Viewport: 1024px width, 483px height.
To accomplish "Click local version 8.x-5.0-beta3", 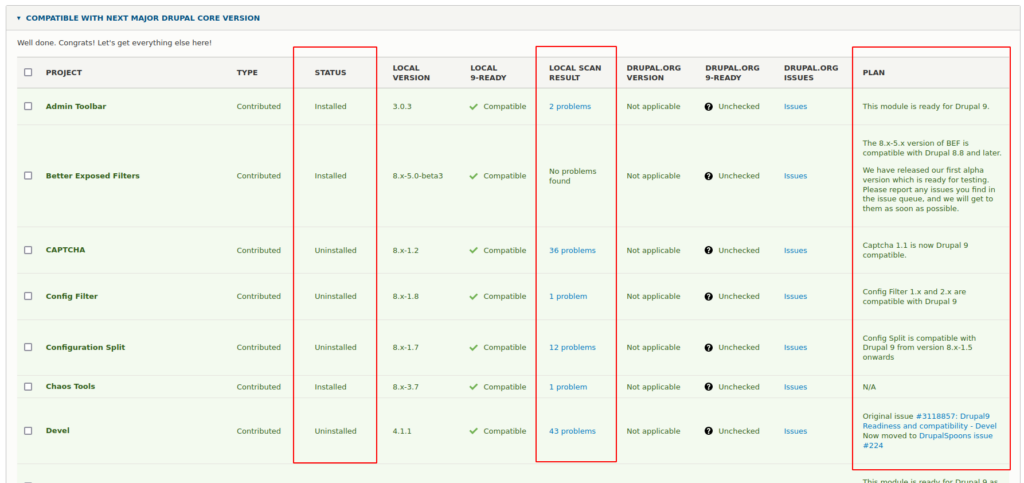I will [x=418, y=176].
